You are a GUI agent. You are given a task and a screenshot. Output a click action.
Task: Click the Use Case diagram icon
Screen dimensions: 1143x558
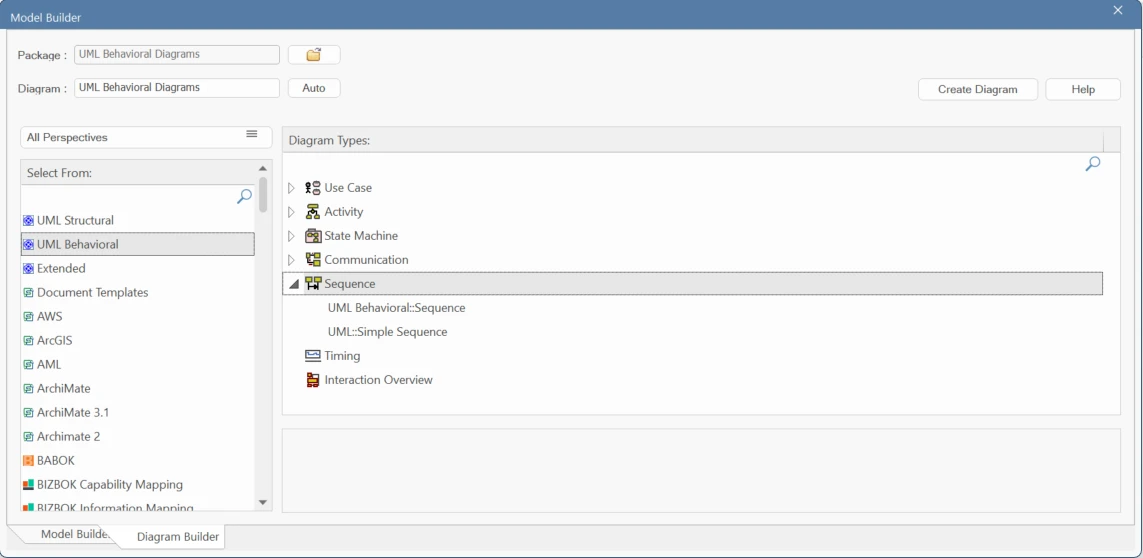313,187
